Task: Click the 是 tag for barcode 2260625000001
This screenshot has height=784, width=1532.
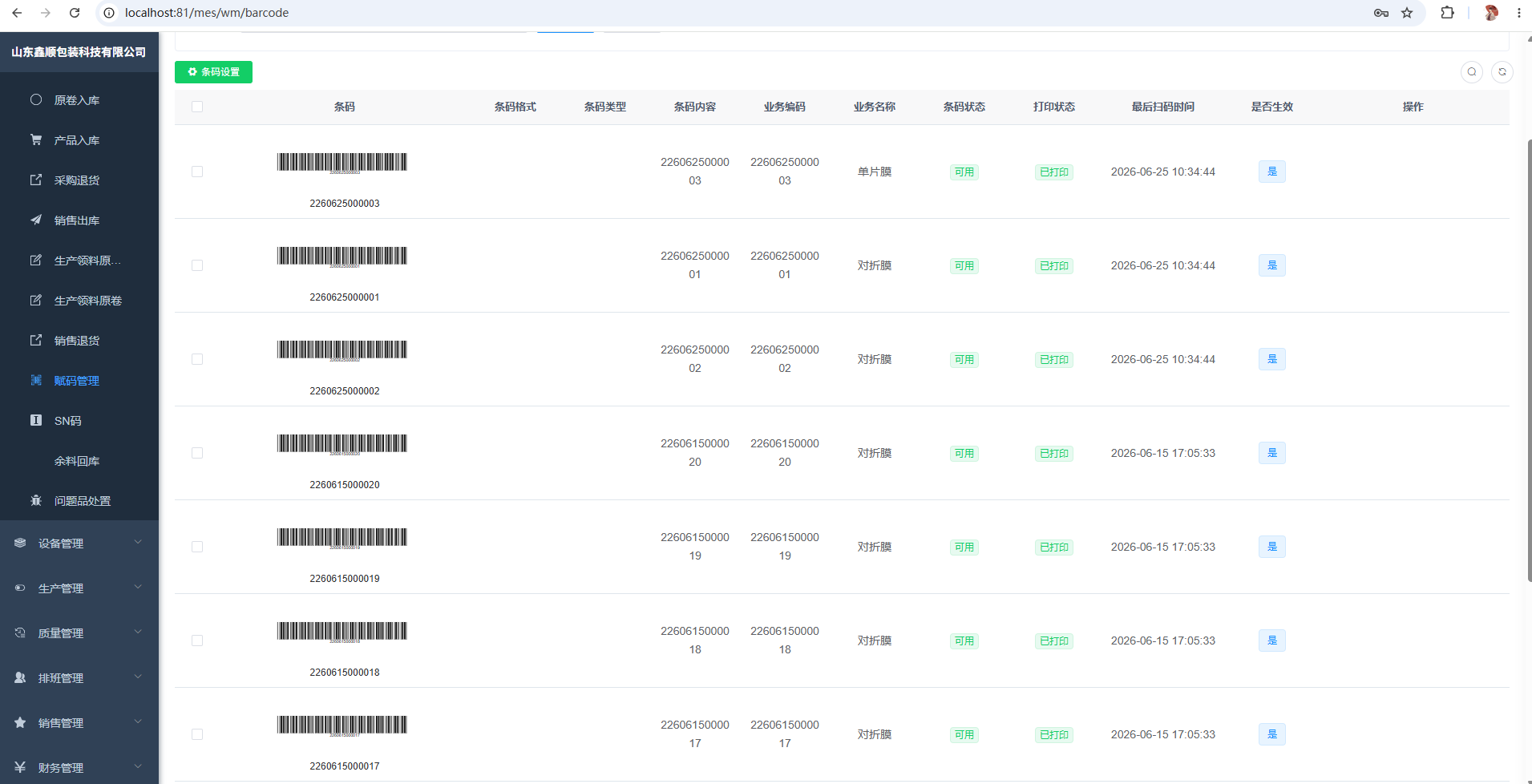Action: point(1272,265)
